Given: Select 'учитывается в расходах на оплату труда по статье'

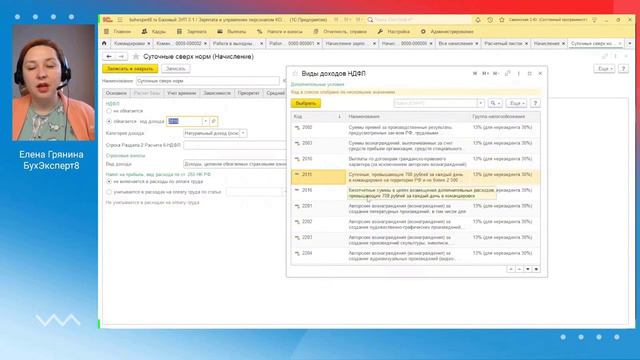Looking at the screenshot, I should coord(109,192).
